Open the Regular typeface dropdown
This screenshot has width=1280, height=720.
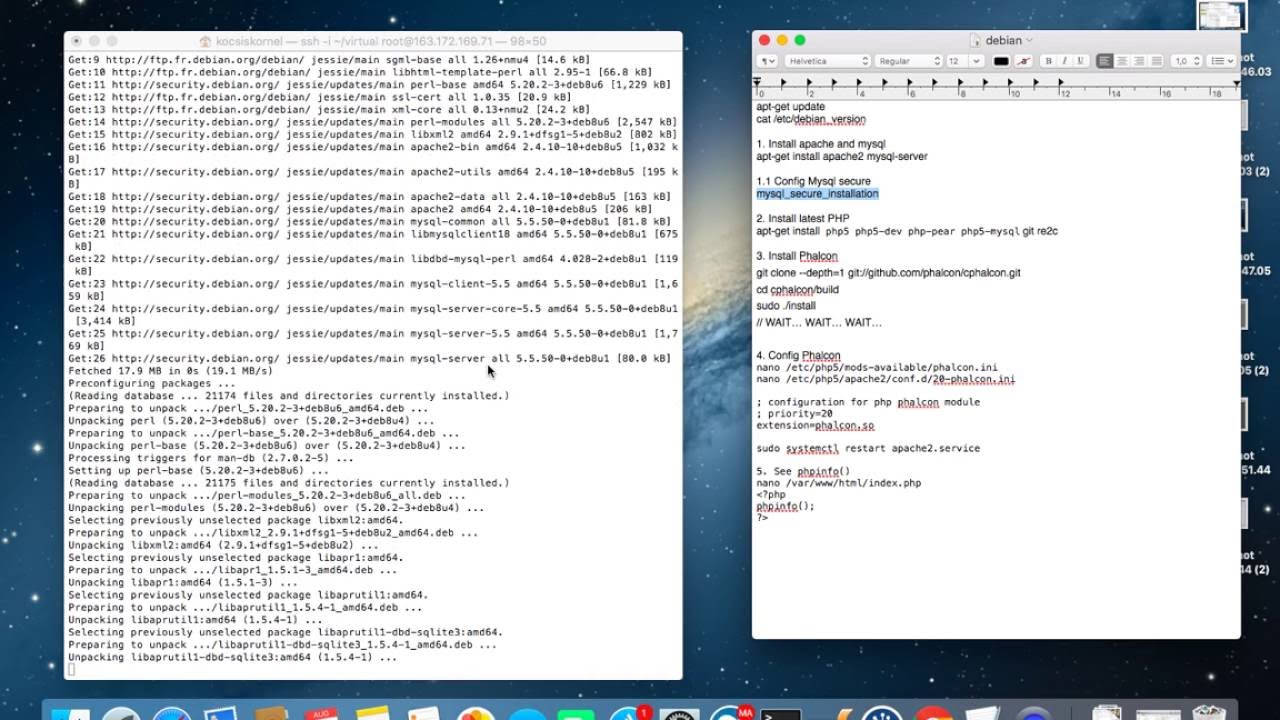click(909, 61)
